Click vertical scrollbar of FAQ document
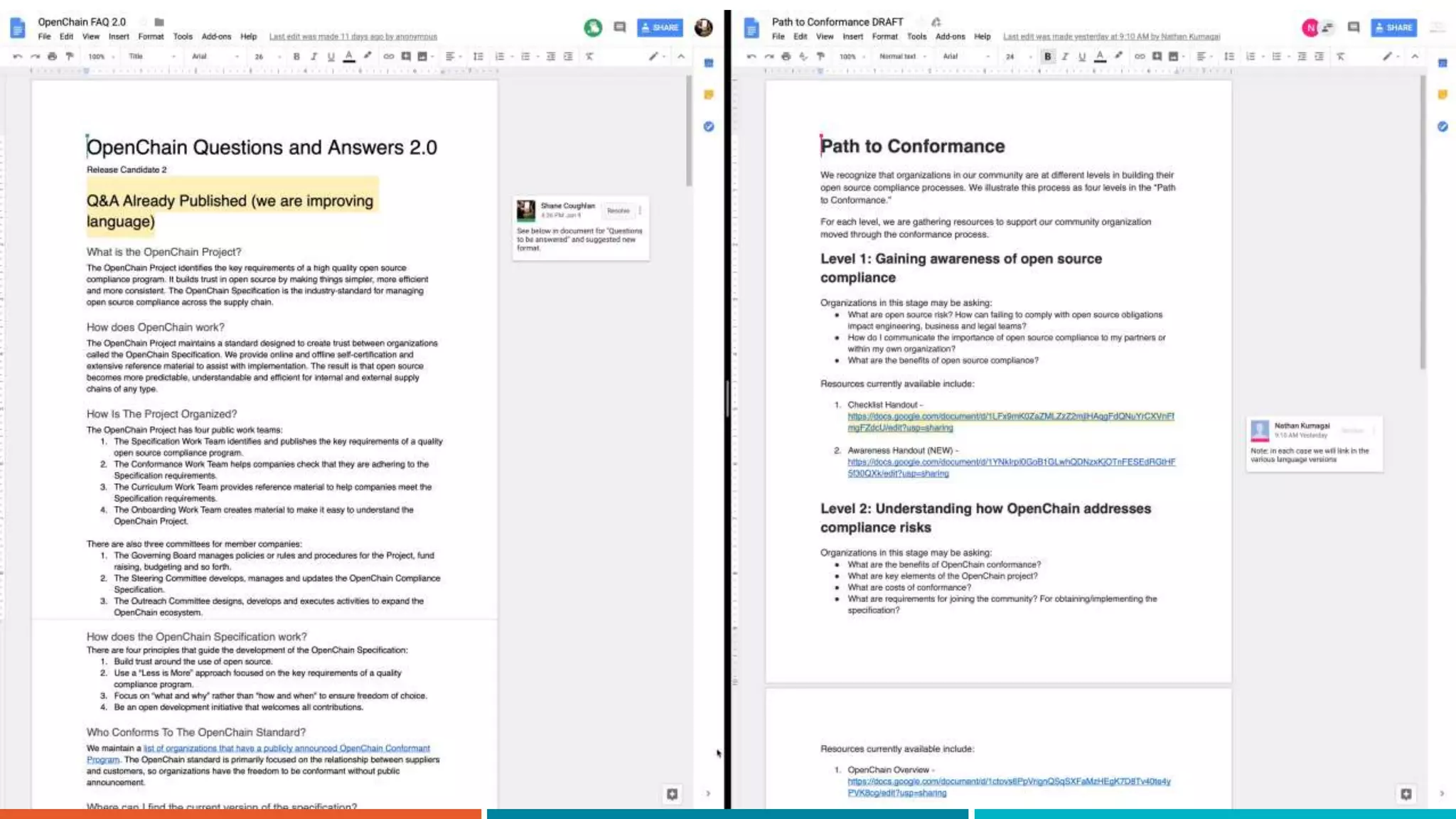 coord(688,132)
